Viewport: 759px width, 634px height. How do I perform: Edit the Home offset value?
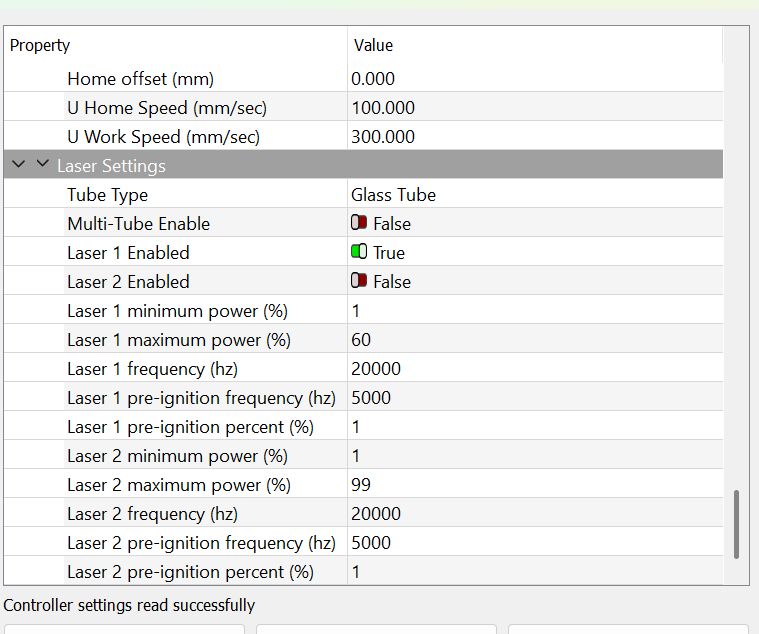point(535,78)
